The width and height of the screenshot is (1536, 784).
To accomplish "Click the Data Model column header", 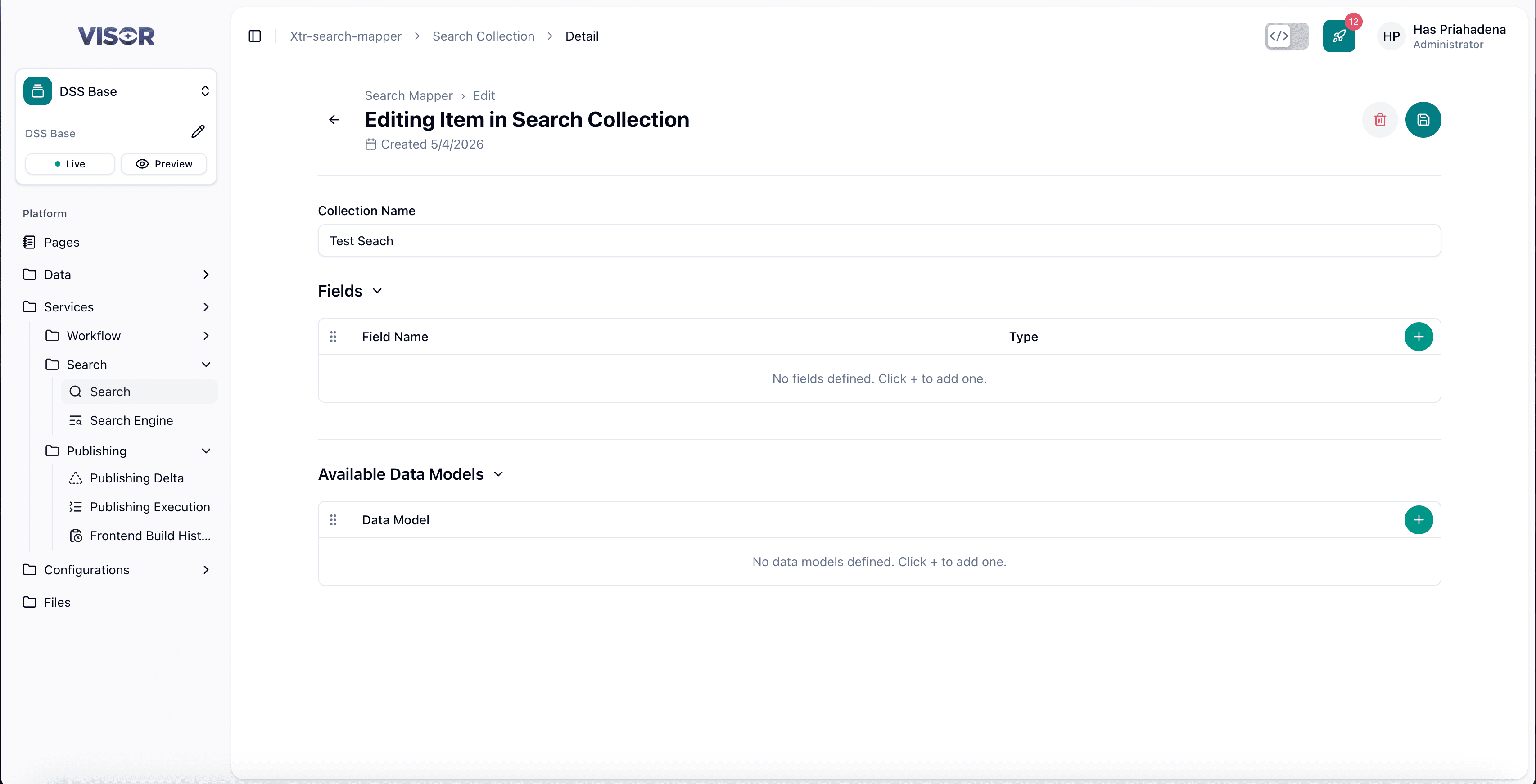I will [x=395, y=520].
